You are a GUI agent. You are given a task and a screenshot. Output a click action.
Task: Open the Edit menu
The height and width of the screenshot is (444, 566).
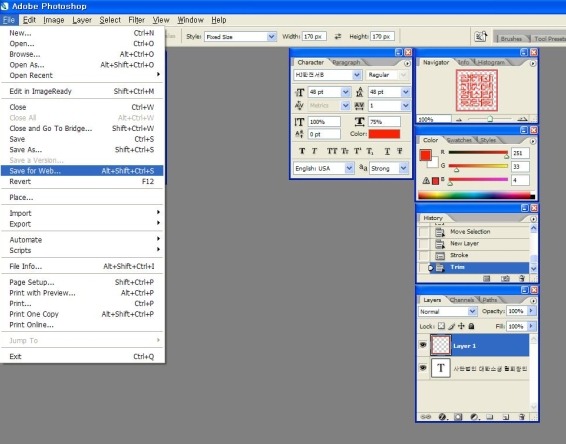29,20
